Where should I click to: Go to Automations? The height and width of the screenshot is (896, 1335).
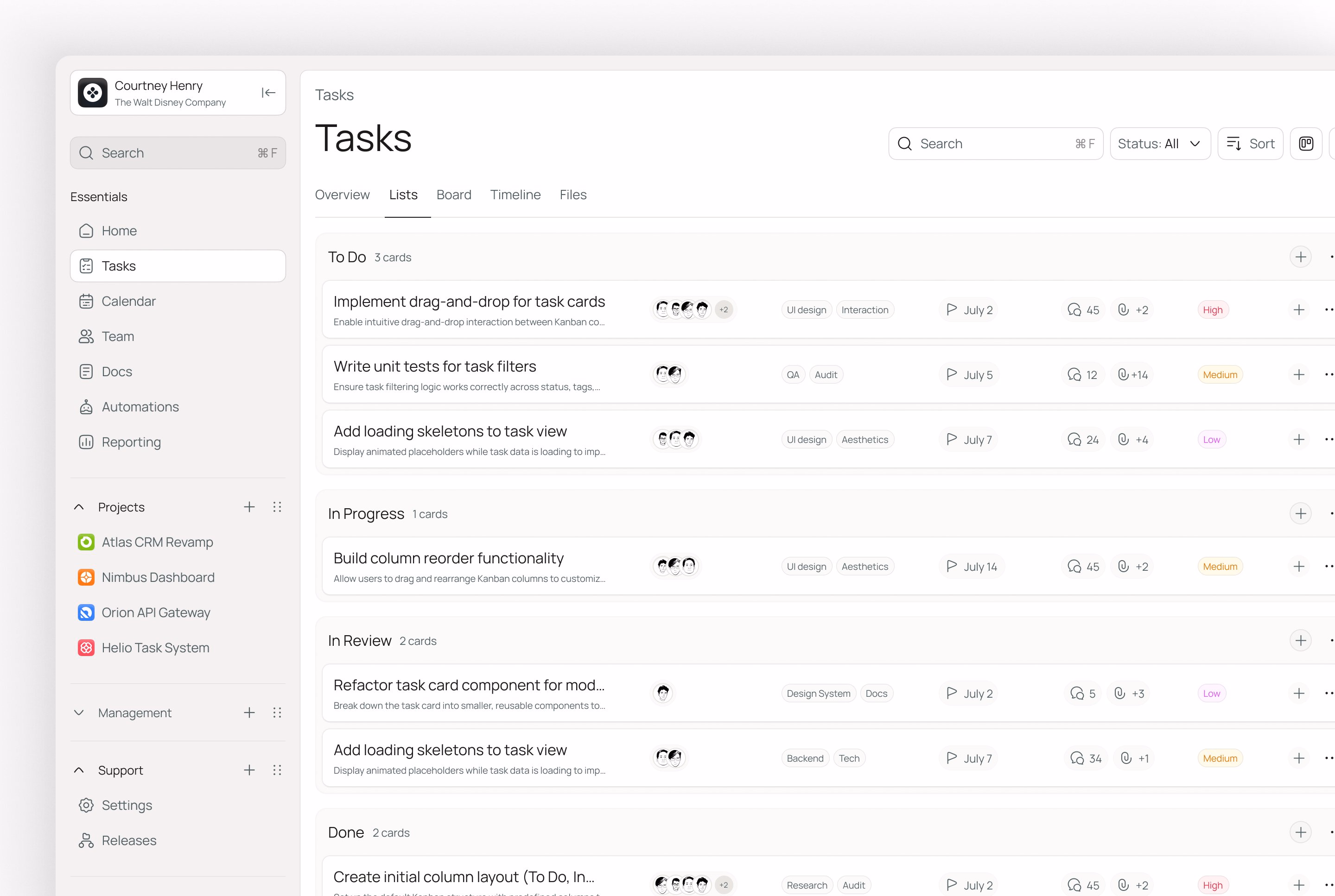(178, 407)
